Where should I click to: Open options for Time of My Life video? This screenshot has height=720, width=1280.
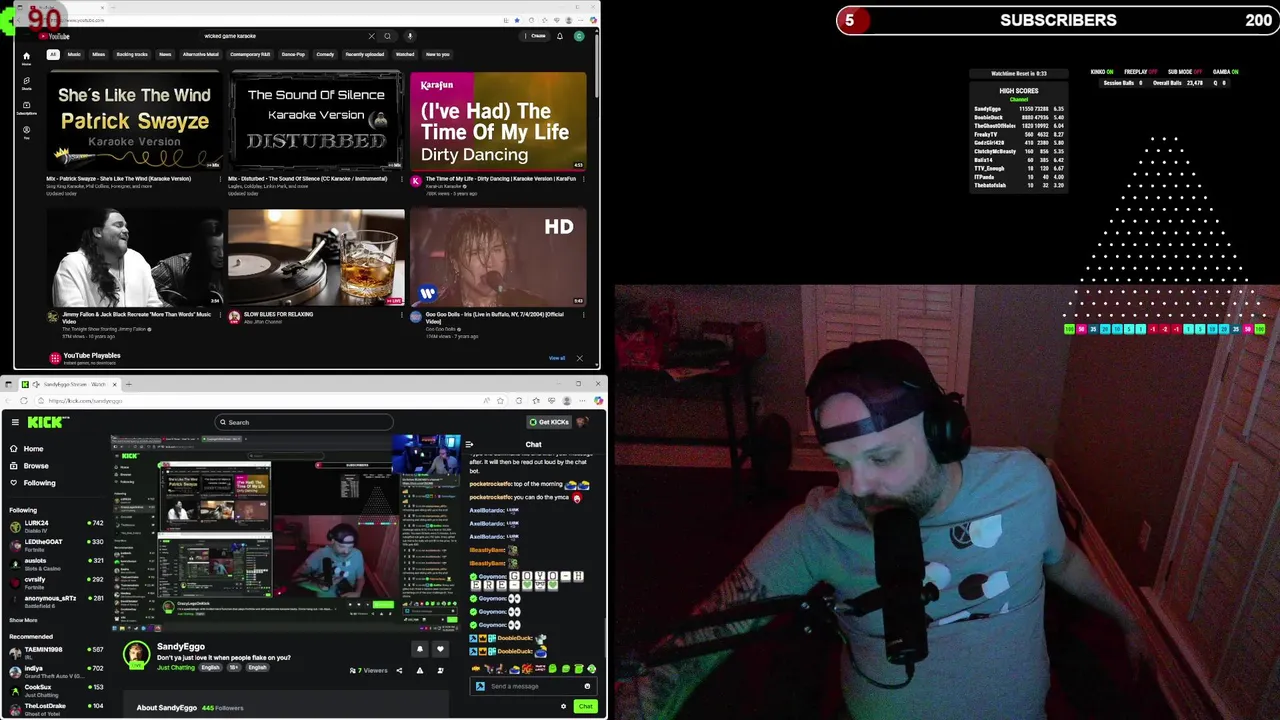(584, 179)
